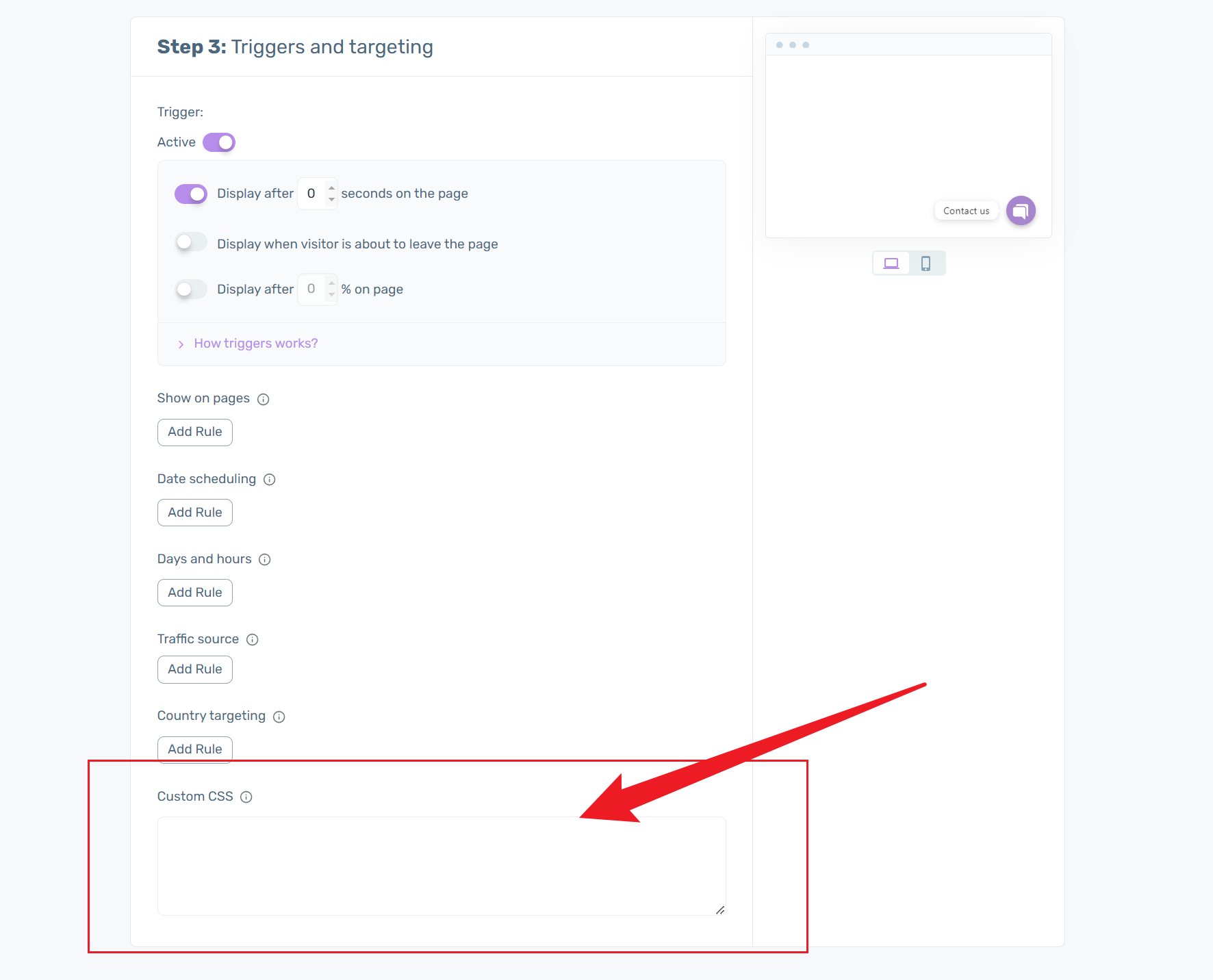Image resolution: width=1213 pixels, height=980 pixels.
Task: Add a rule under Date scheduling
Action: [x=195, y=513]
